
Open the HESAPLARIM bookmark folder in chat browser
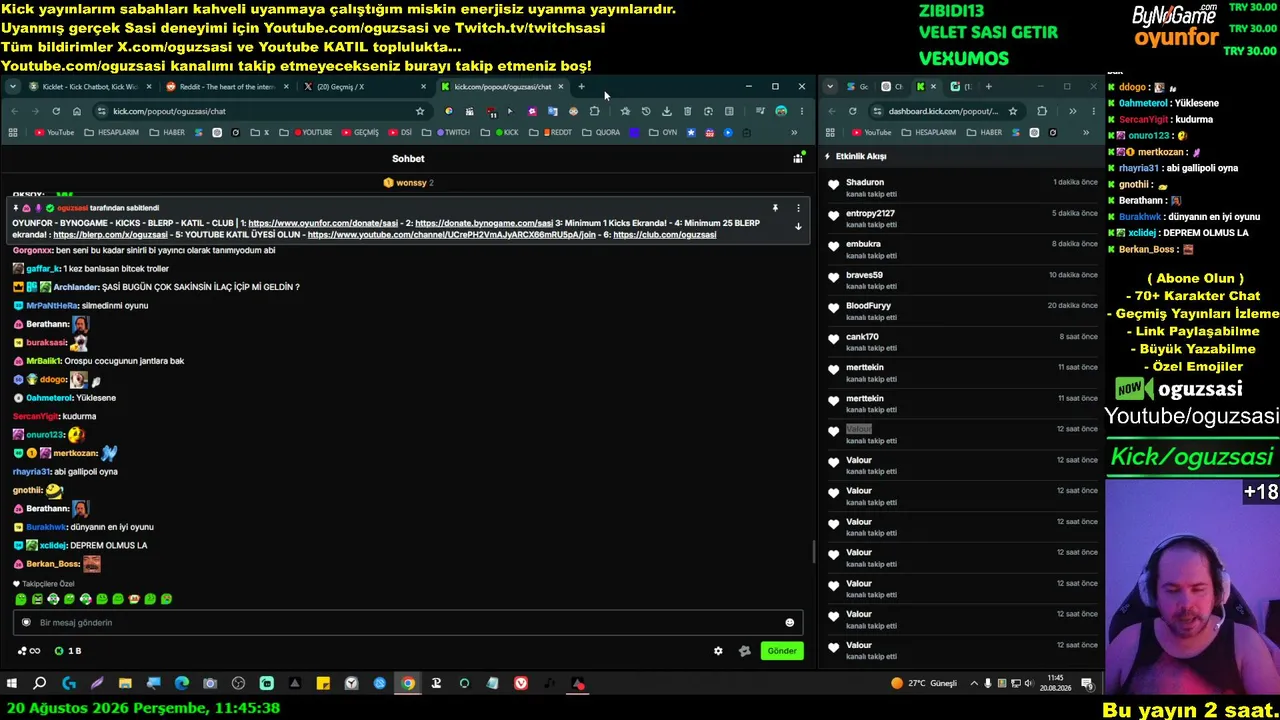point(111,132)
